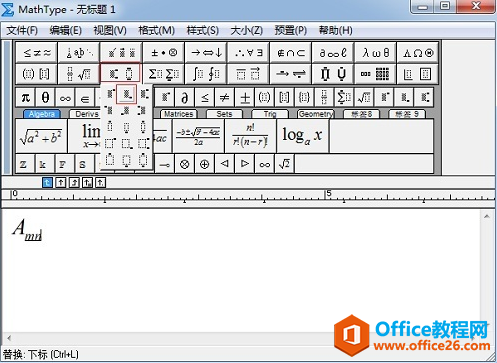Open the labeled arrow templates palette
497x363 pixels.
(x=291, y=74)
